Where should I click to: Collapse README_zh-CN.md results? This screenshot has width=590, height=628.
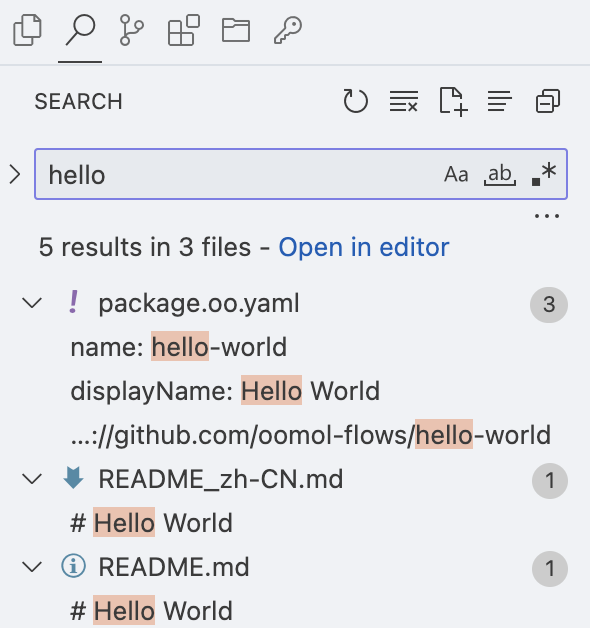32,479
